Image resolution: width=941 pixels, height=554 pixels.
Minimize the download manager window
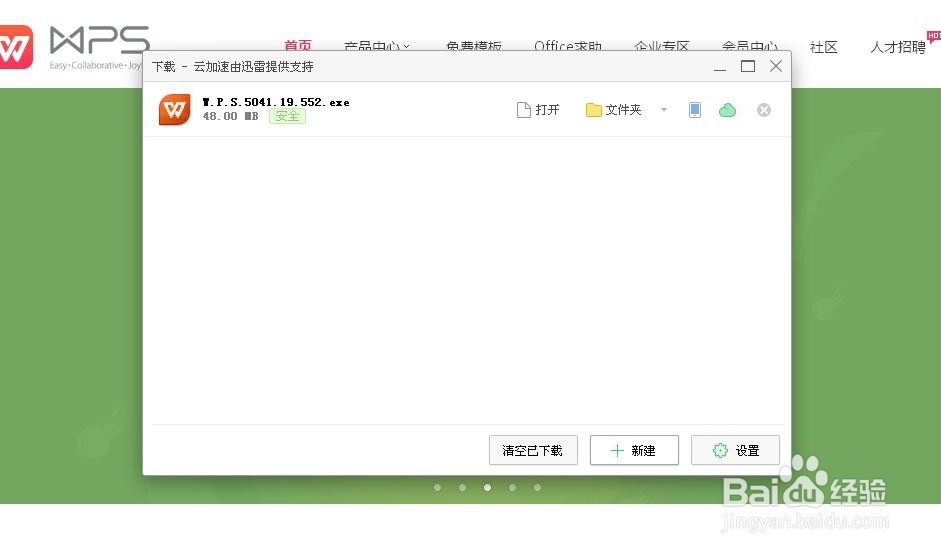point(720,67)
